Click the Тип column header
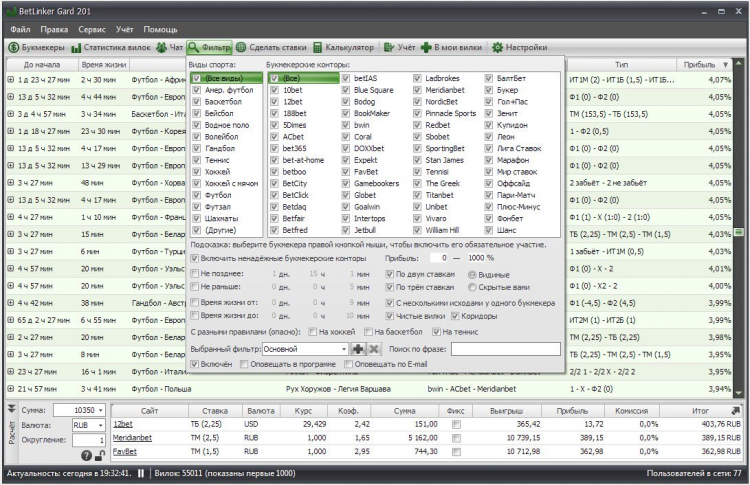750x485 pixels. (621, 65)
